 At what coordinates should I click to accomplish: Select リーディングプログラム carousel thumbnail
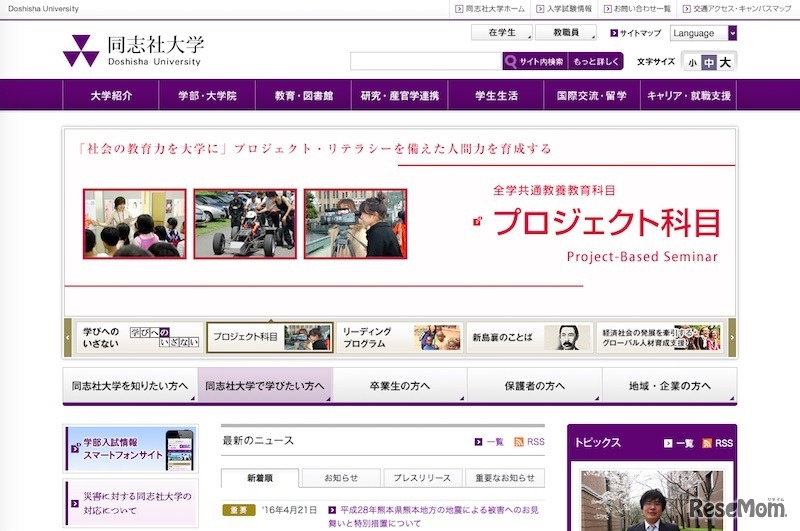(400, 337)
